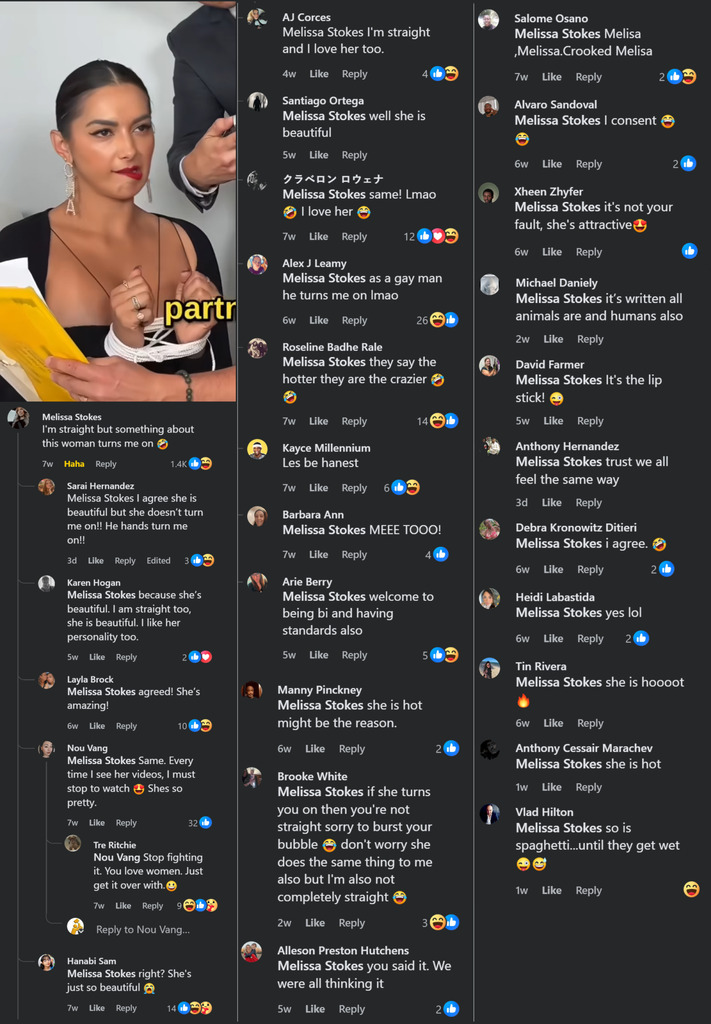This screenshot has width=711, height=1024.
Task: Open the video thumbnail of the woman
Action: (x=118, y=200)
